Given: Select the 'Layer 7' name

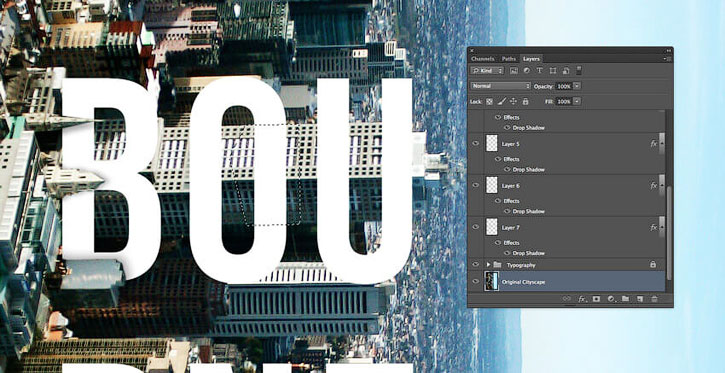Looking at the screenshot, I should click(510, 227).
